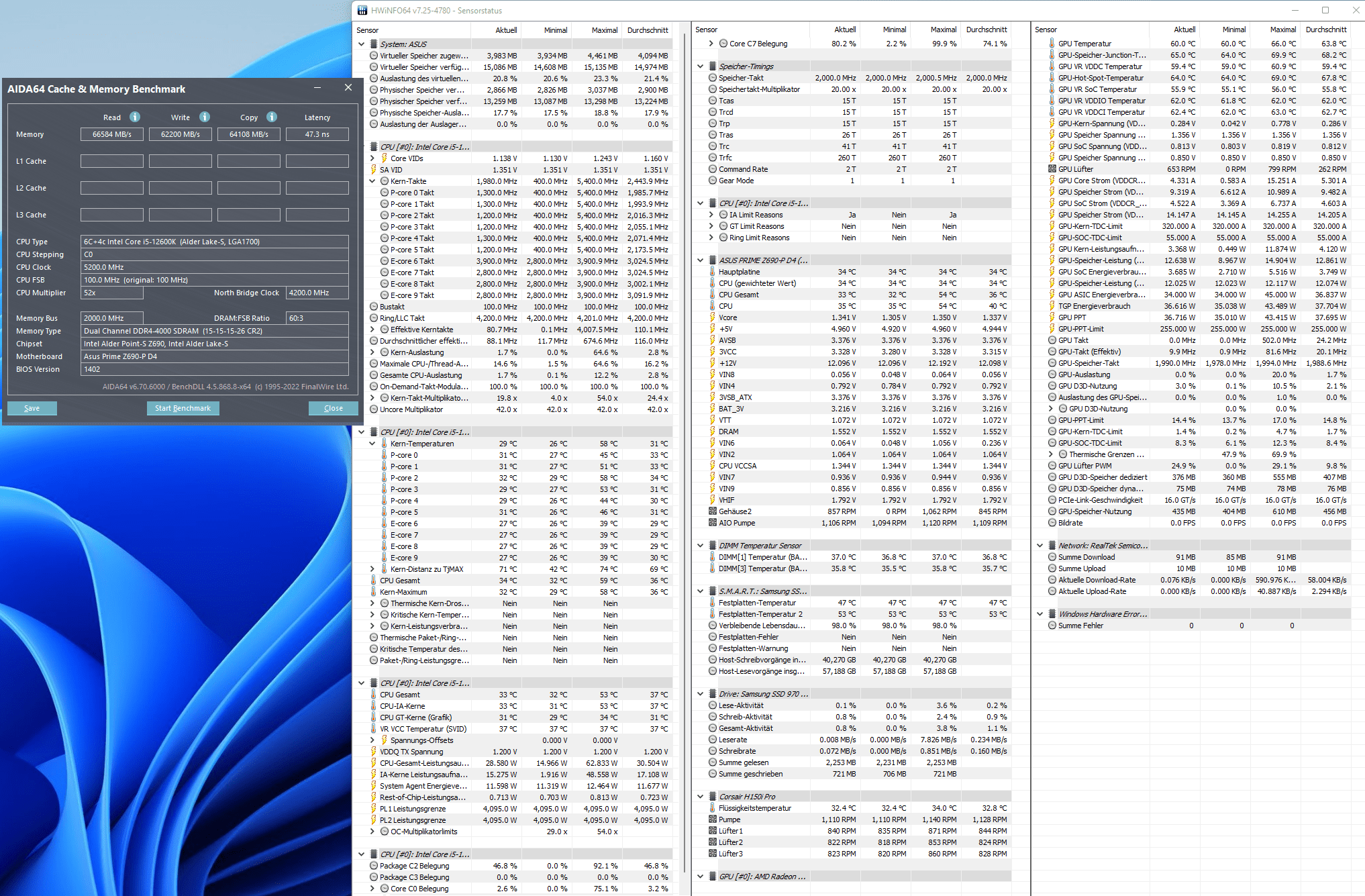The height and width of the screenshot is (896, 1365).
Task: Collapse the Network: RealTek group
Action: point(1040,546)
